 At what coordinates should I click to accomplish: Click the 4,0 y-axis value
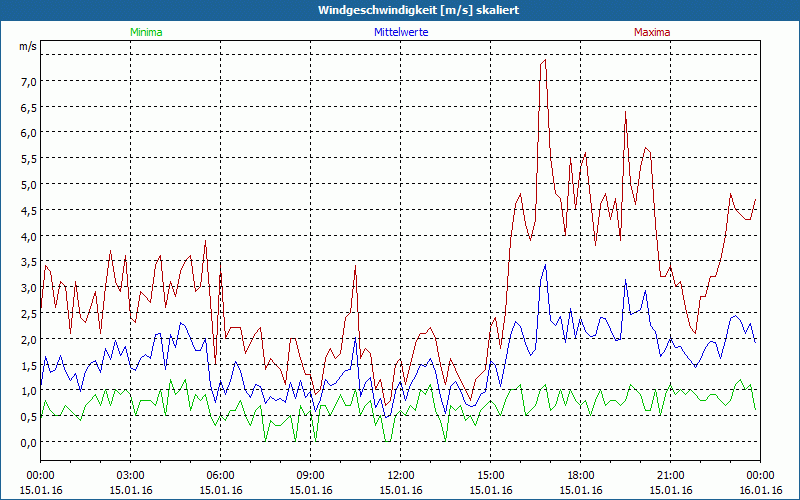point(28,236)
